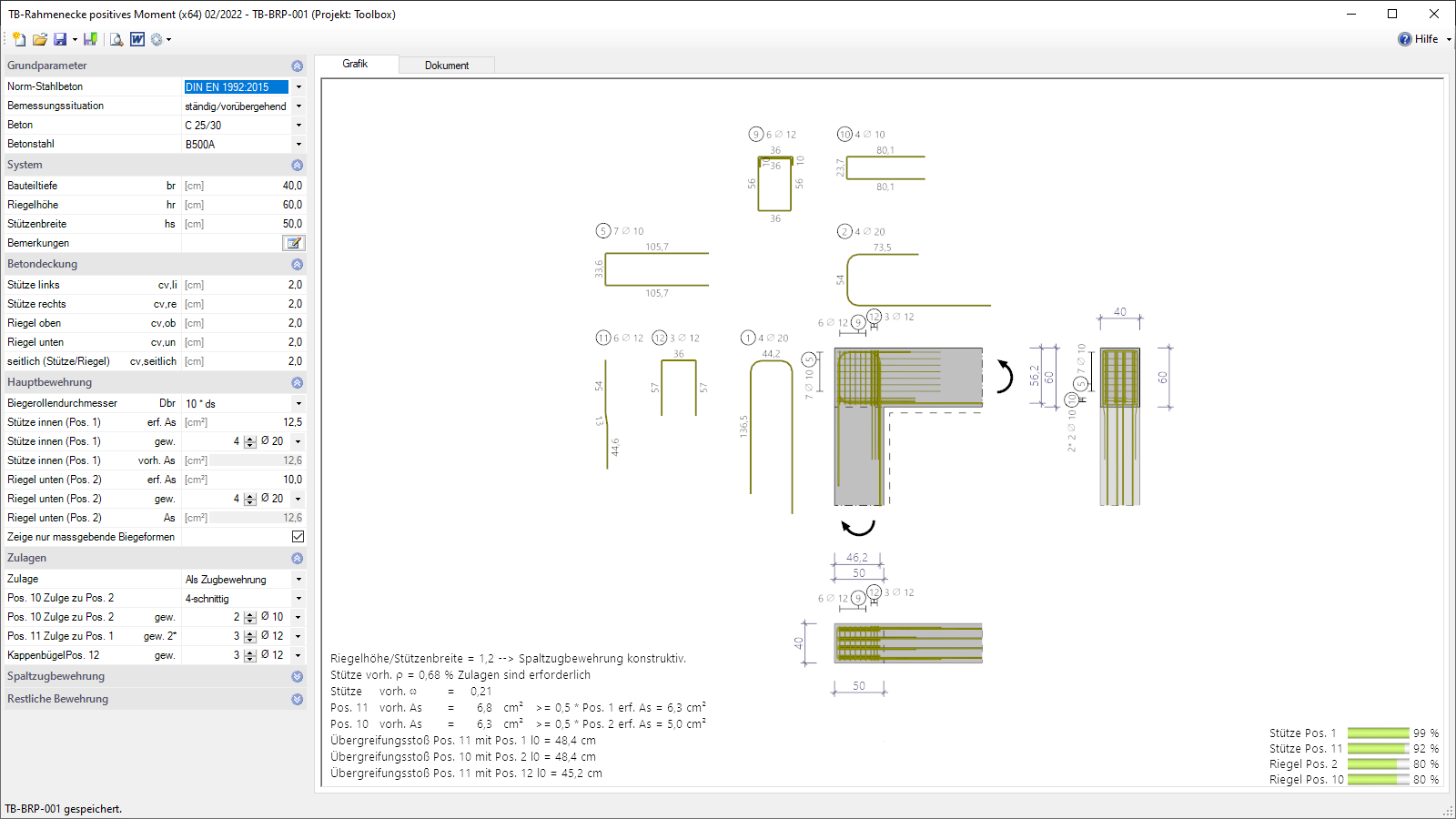Image resolution: width=1456 pixels, height=819 pixels.
Task: Click the plan view reinforcement drawing
Action: 908,642
